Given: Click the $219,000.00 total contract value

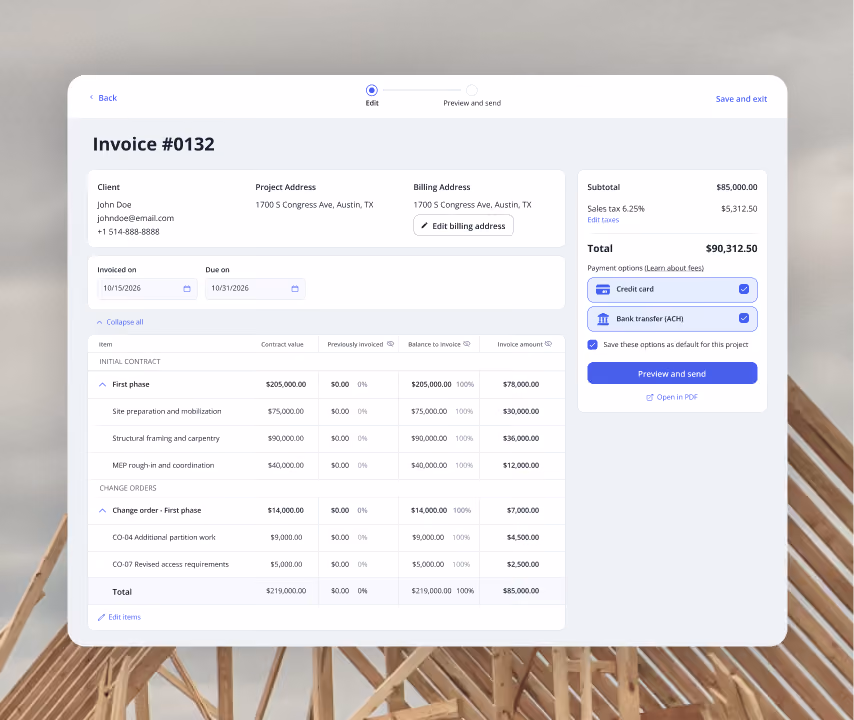Looking at the screenshot, I should click(286, 591).
